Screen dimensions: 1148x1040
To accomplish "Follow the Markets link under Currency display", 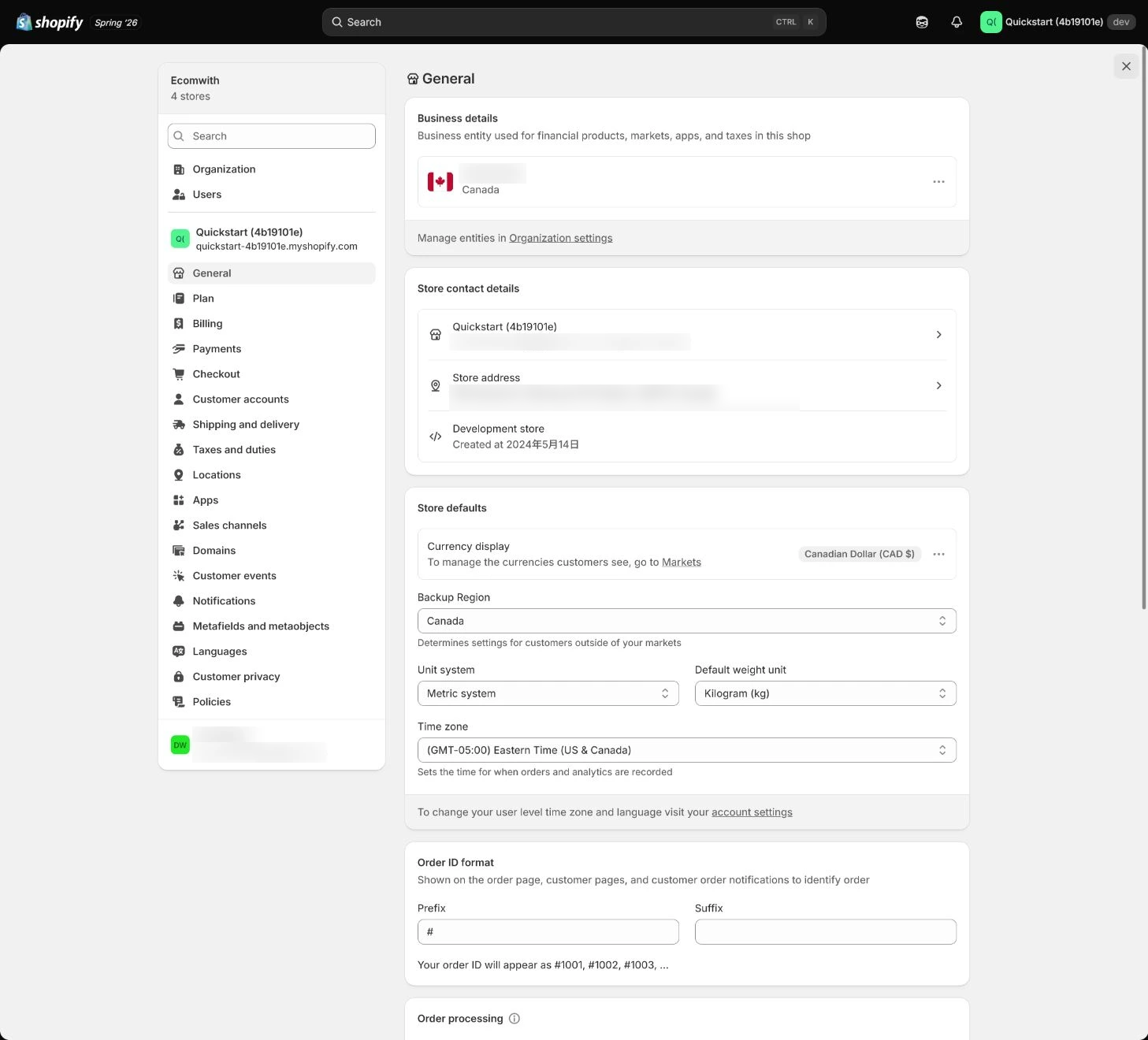I will (682, 563).
